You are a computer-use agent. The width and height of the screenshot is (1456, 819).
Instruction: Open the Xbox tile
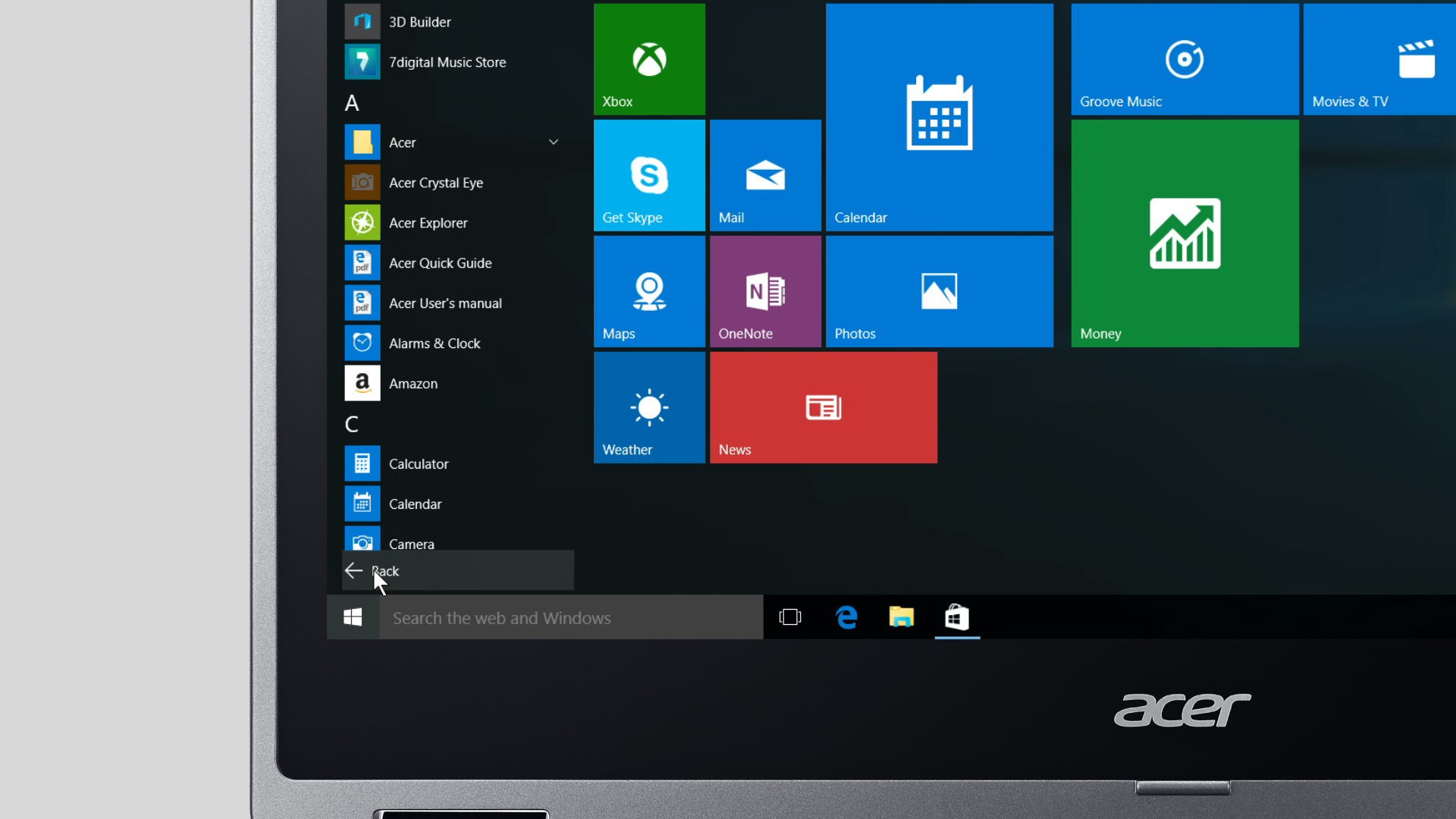click(x=649, y=58)
